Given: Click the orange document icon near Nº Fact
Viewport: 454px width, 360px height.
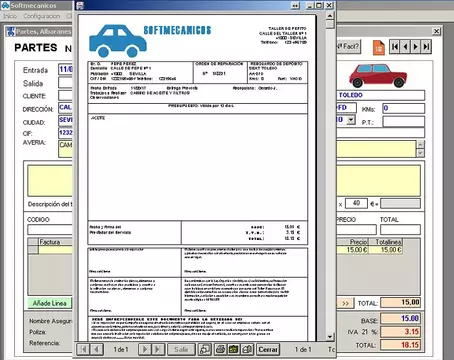Looking at the screenshot, I should (x=379, y=47).
